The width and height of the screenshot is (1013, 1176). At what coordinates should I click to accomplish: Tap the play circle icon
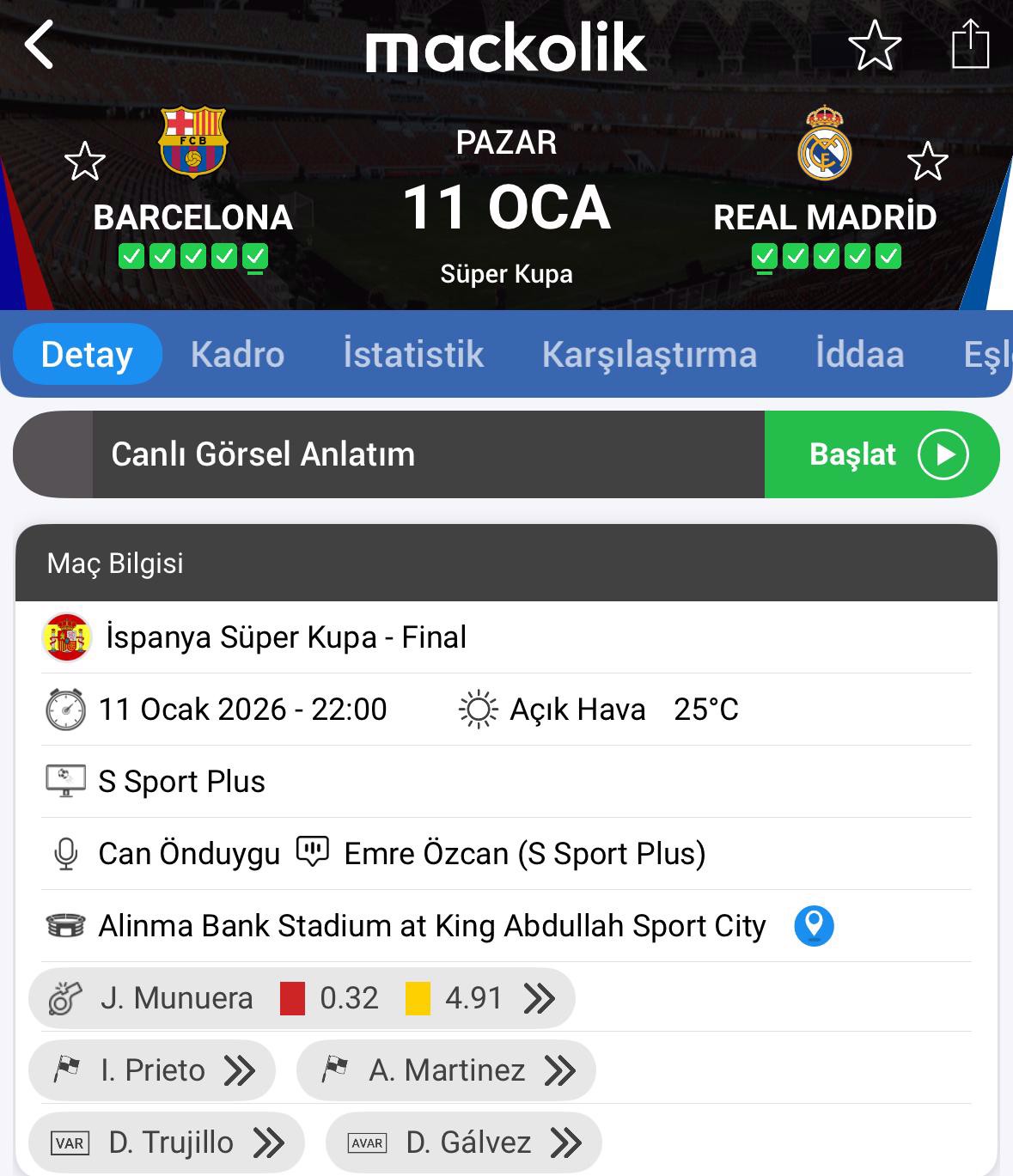pyautogui.click(x=943, y=454)
